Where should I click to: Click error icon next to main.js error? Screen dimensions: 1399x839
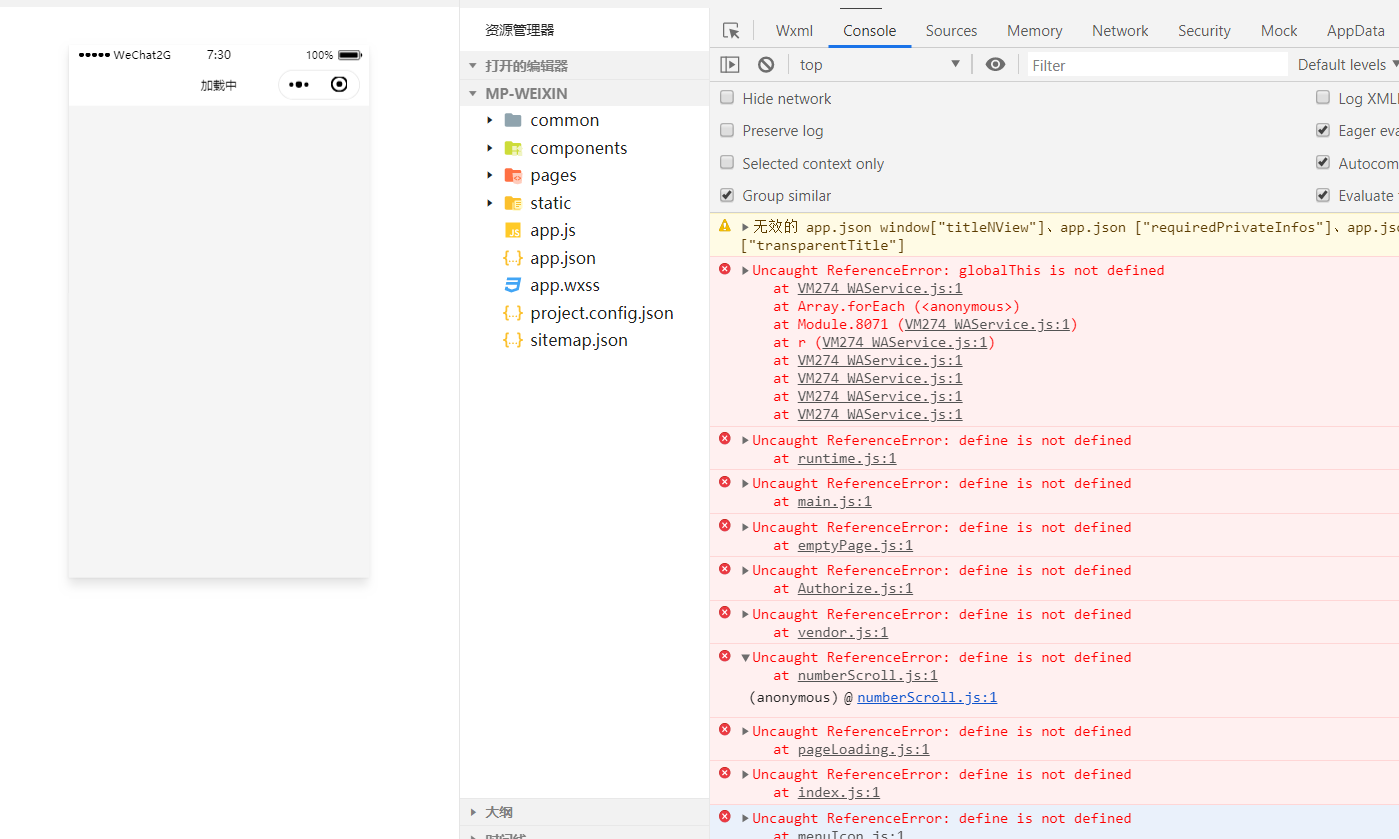[x=725, y=482]
